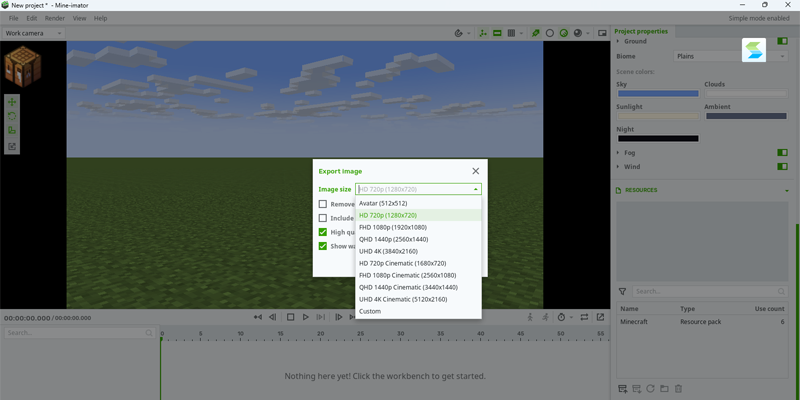The width and height of the screenshot is (800, 400).
Task: Choose Custom image size option
Action: [x=418, y=311]
